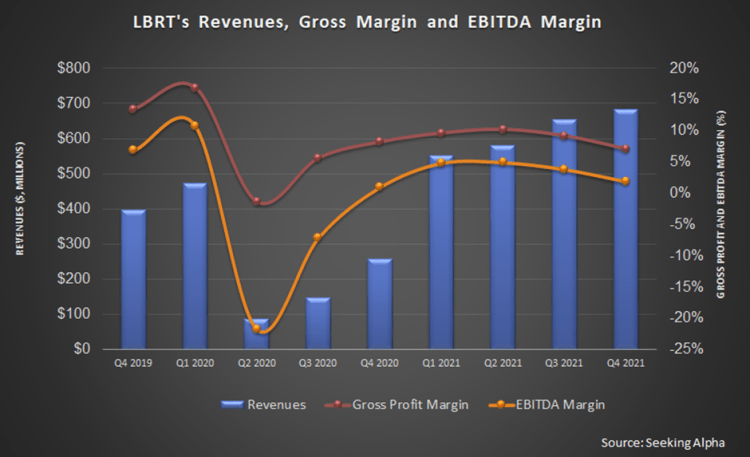
Task: Select the Q3 2020 revenue bar
Action: tap(318, 324)
